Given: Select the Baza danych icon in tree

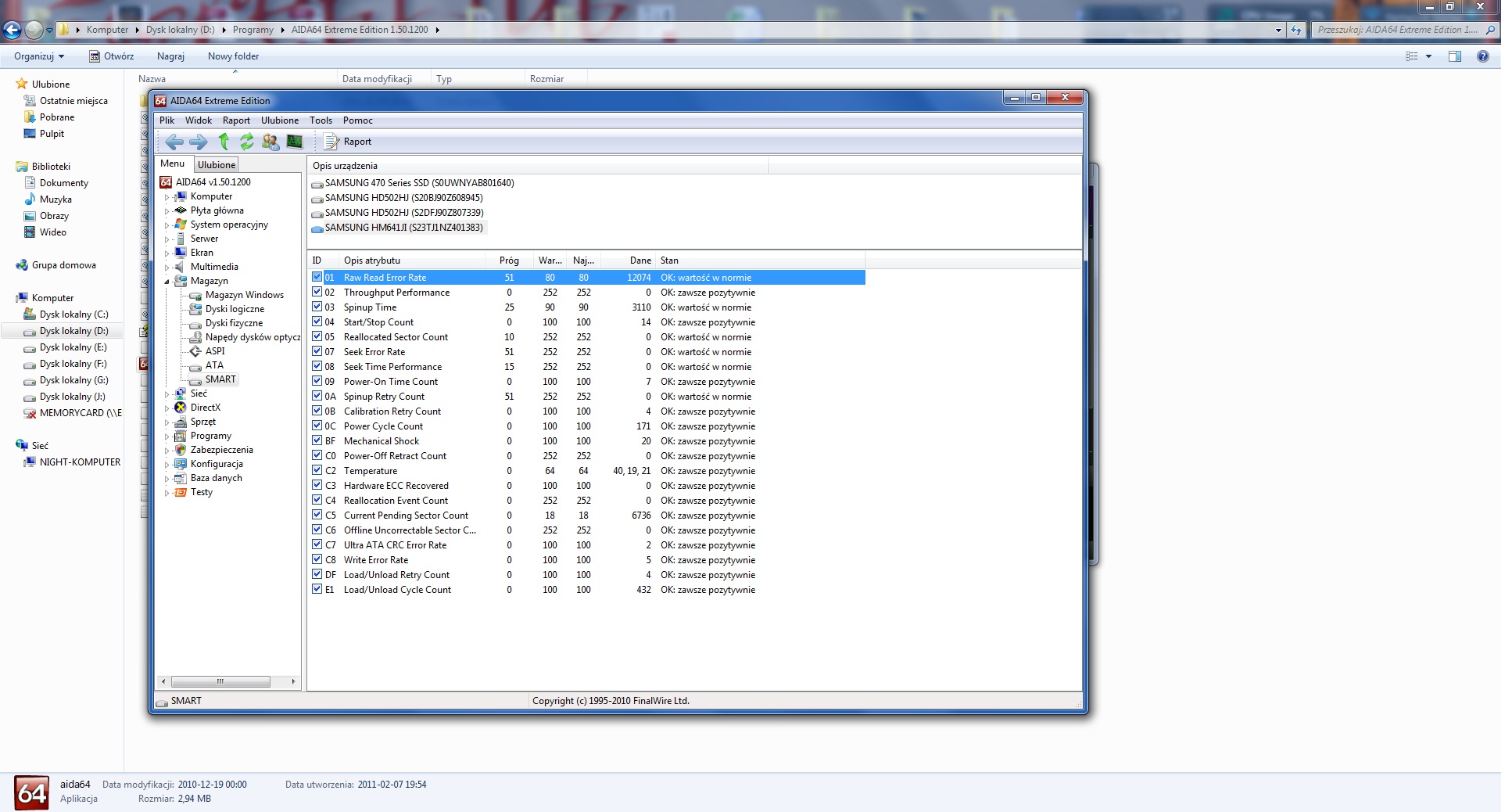Looking at the screenshot, I should tap(181, 478).
